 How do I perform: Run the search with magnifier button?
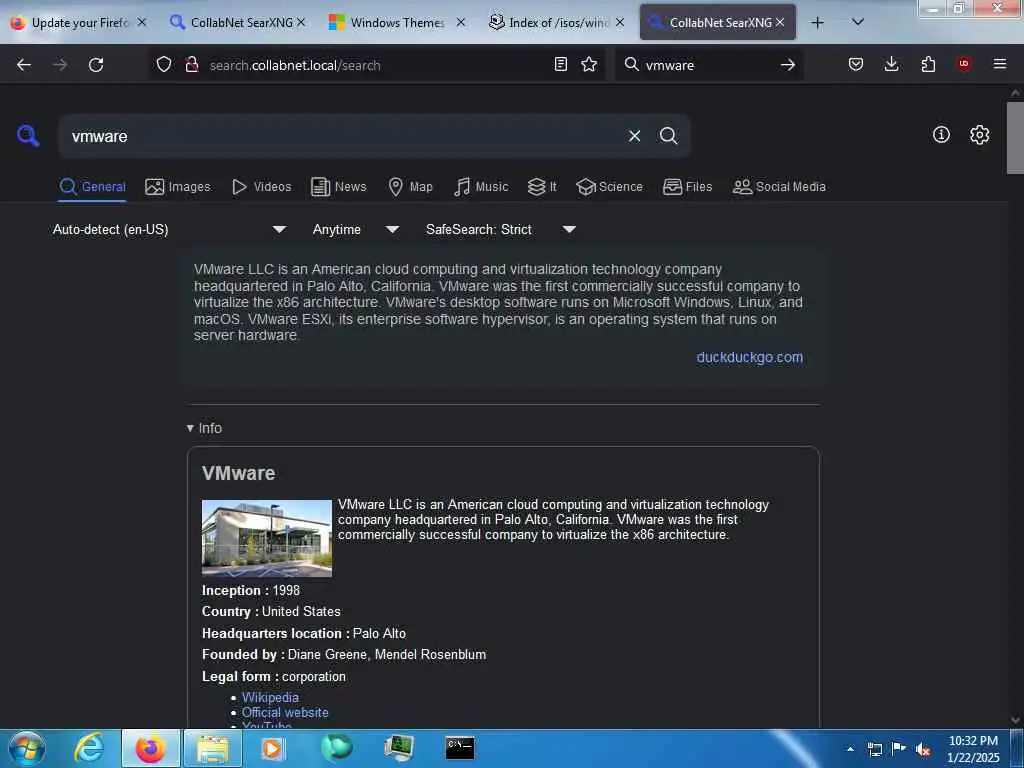pyautogui.click(x=668, y=136)
